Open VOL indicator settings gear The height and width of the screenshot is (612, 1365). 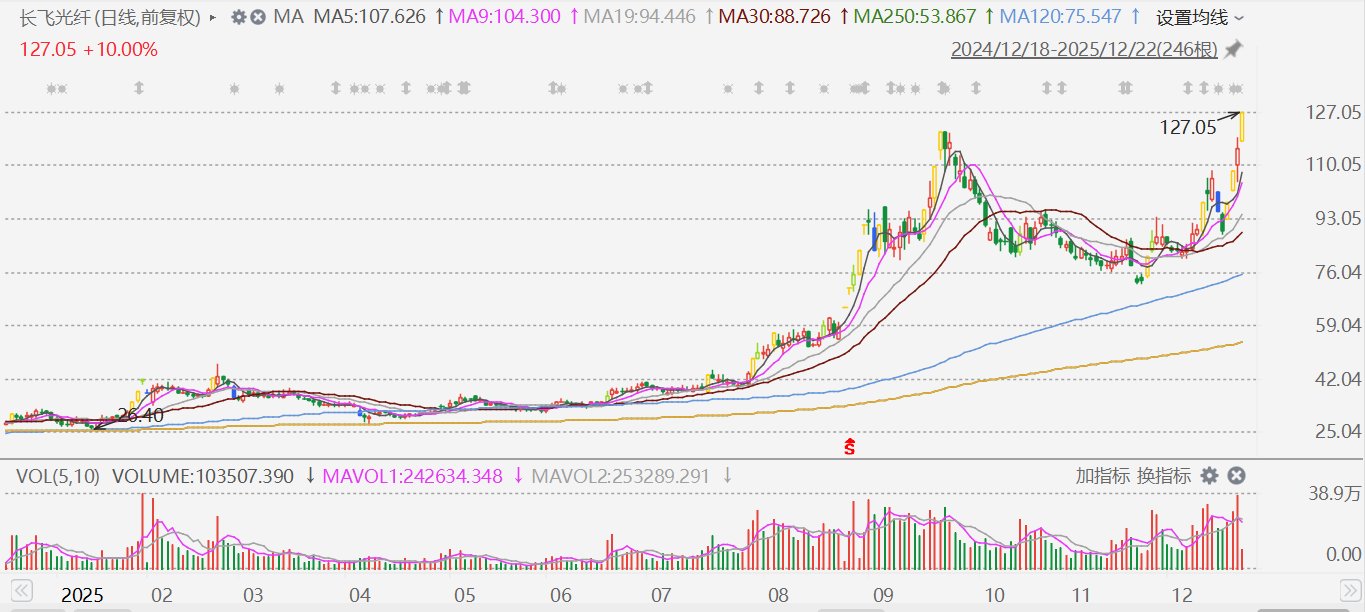pos(1209,476)
